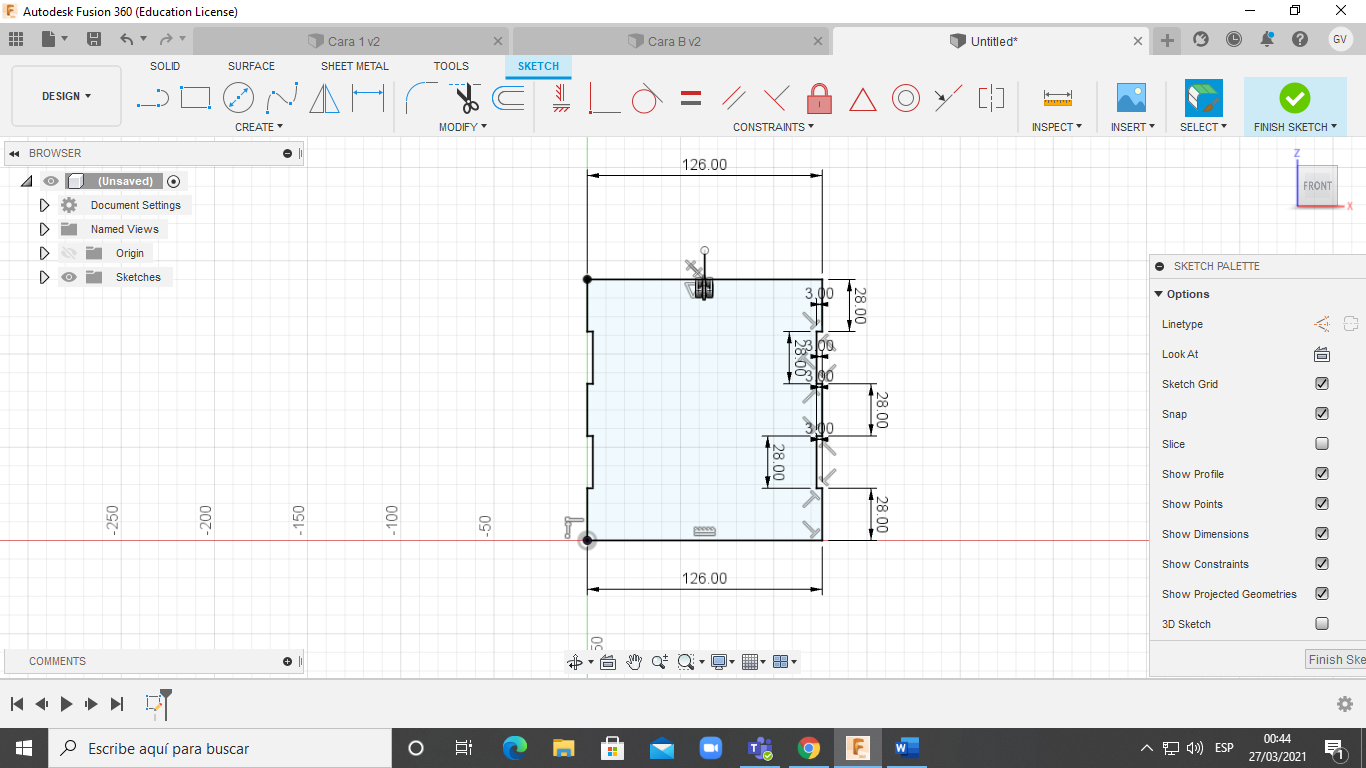Image resolution: width=1366 pixels, height=768 pixels.
Task: Disable the Sketch Grid checkbox
Action: click(1321, 384)
